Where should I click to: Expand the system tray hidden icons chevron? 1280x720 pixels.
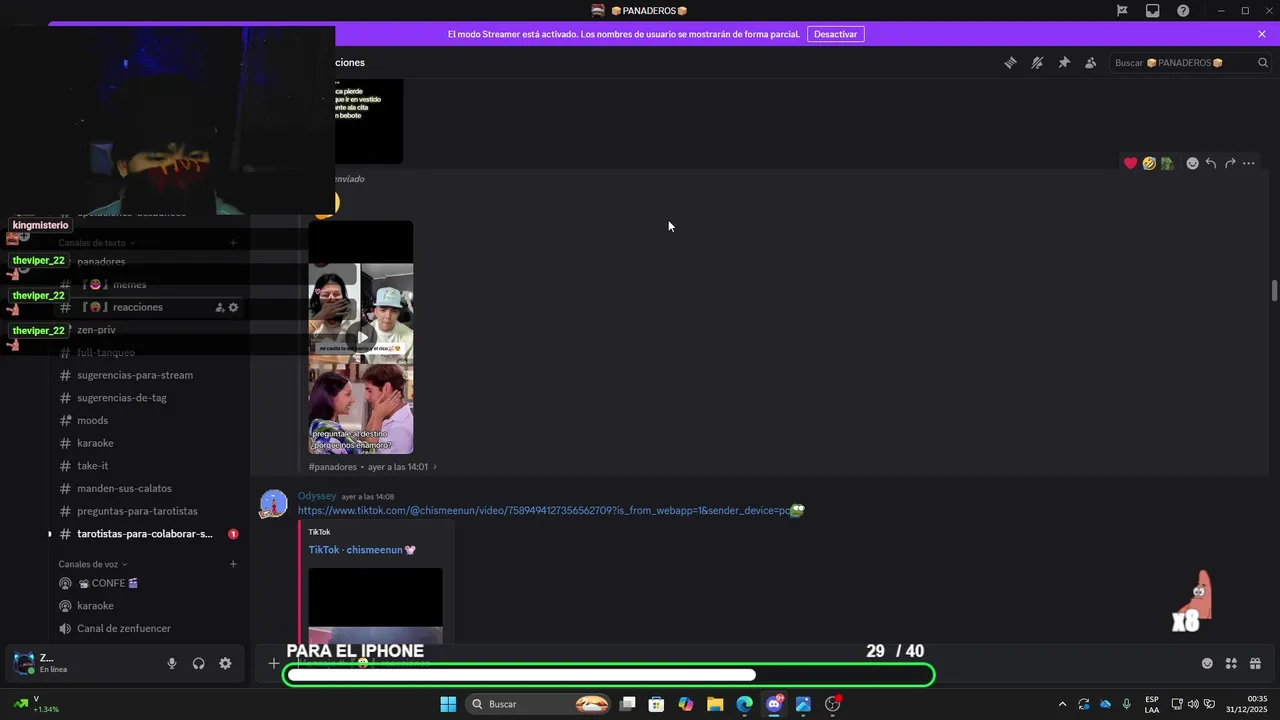[x=1062, y=704]
